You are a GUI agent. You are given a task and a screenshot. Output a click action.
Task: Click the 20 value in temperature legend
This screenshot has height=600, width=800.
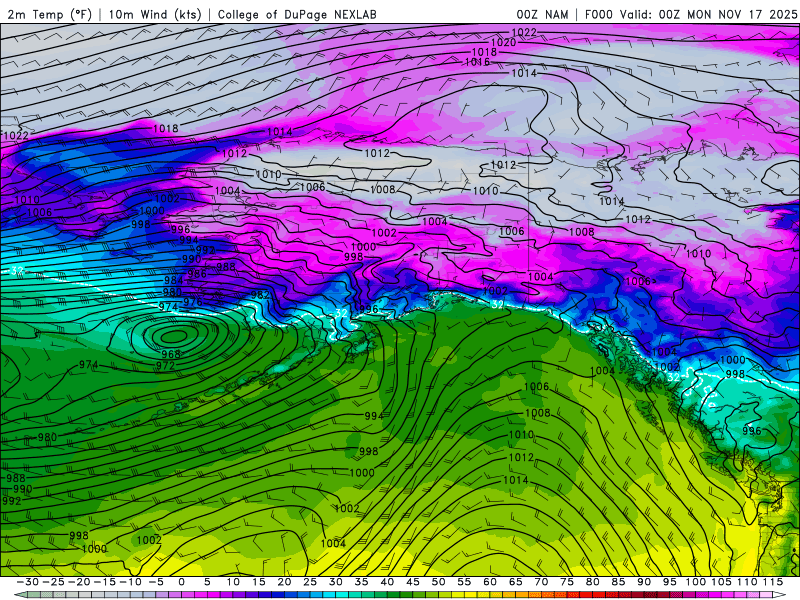[284, 582]
